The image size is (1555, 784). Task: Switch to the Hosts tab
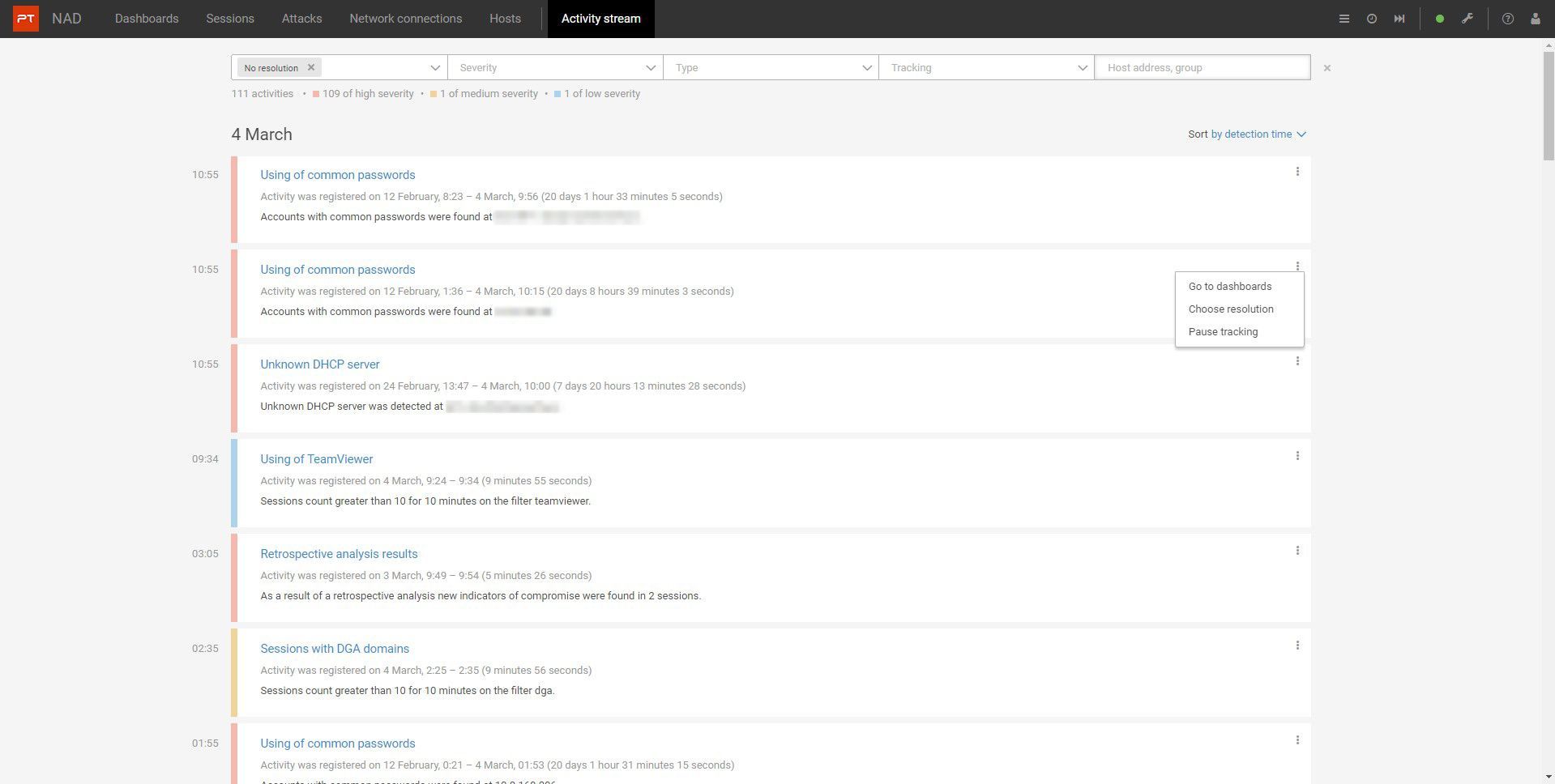click(x=505, y=19)
